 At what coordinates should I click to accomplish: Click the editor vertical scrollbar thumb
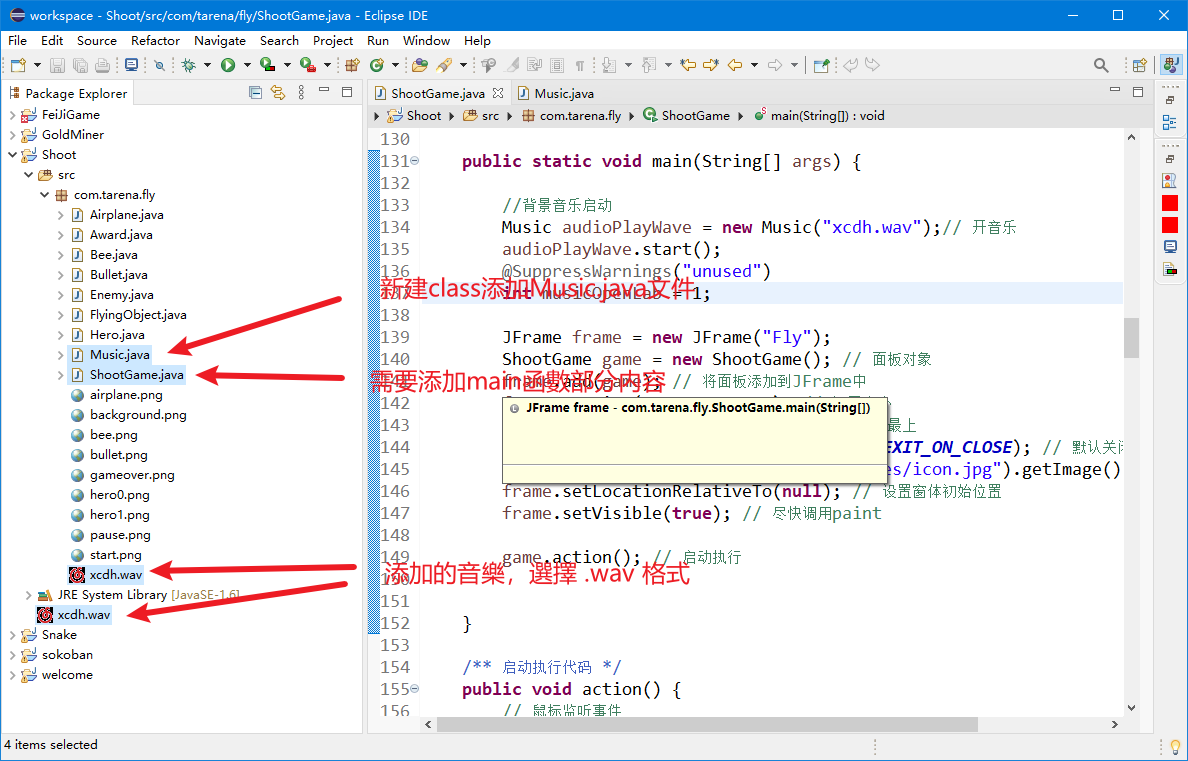[1131, 337]
